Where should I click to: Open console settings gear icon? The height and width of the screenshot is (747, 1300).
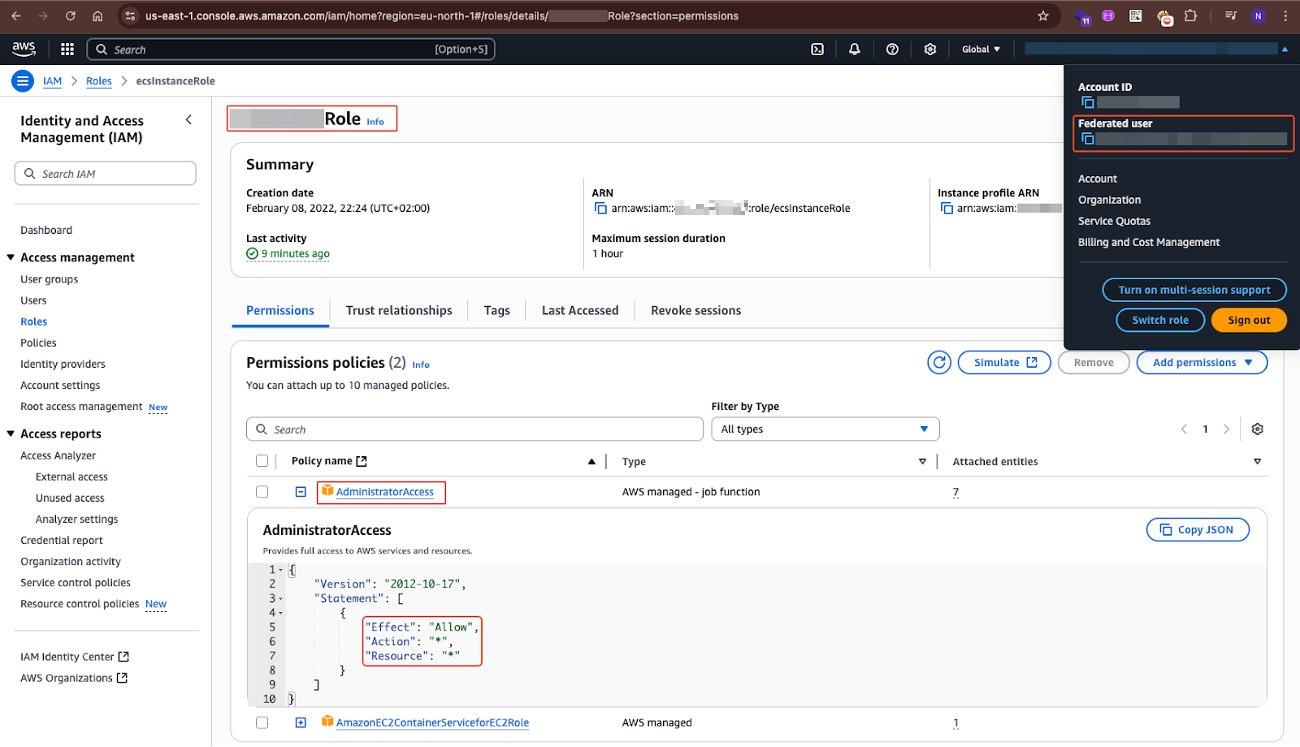pyautogui.click(x=930, y=49)
